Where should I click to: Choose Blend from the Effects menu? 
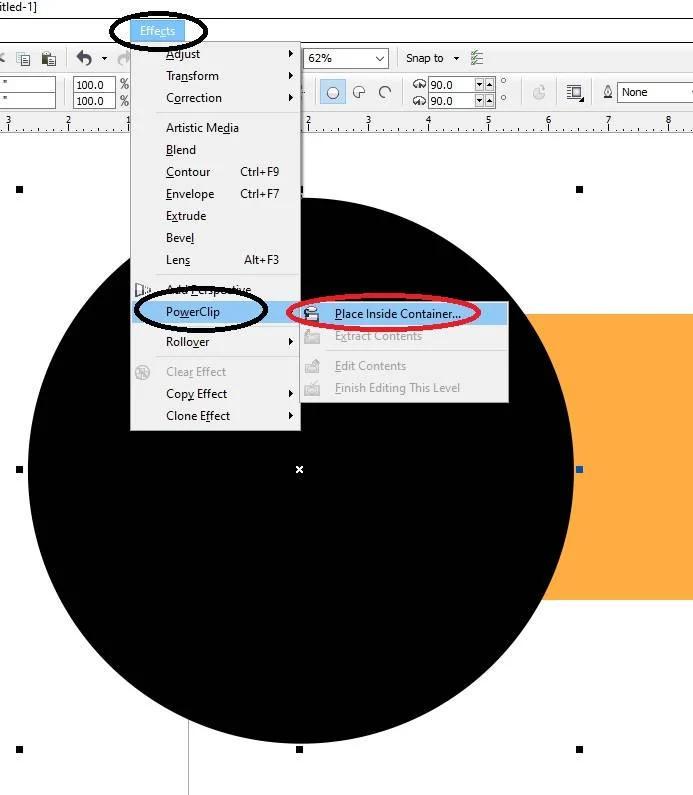(216, 150)
